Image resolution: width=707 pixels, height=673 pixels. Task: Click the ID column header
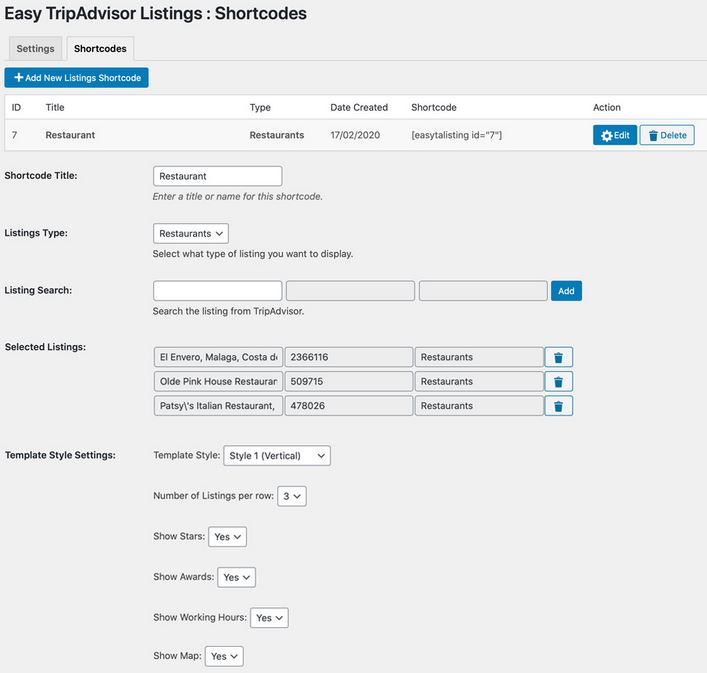[16, 107]
